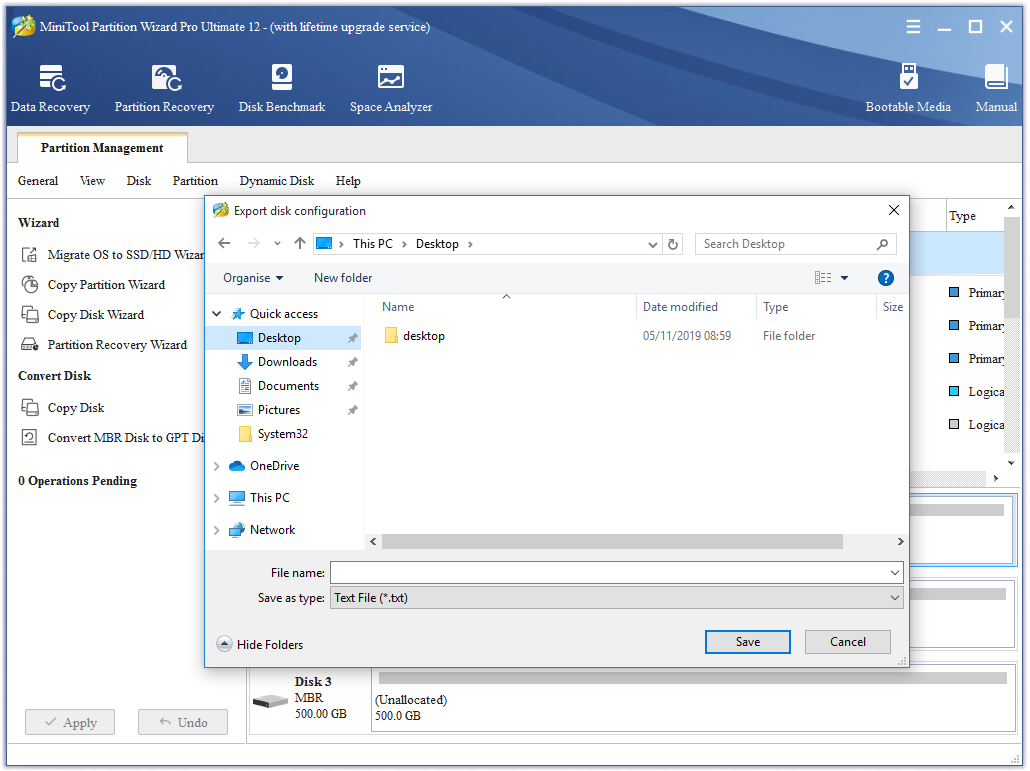The width and height of the screenshot is (1030, 771).
Task: Cancel the export dialog
Action: (847, 641)
